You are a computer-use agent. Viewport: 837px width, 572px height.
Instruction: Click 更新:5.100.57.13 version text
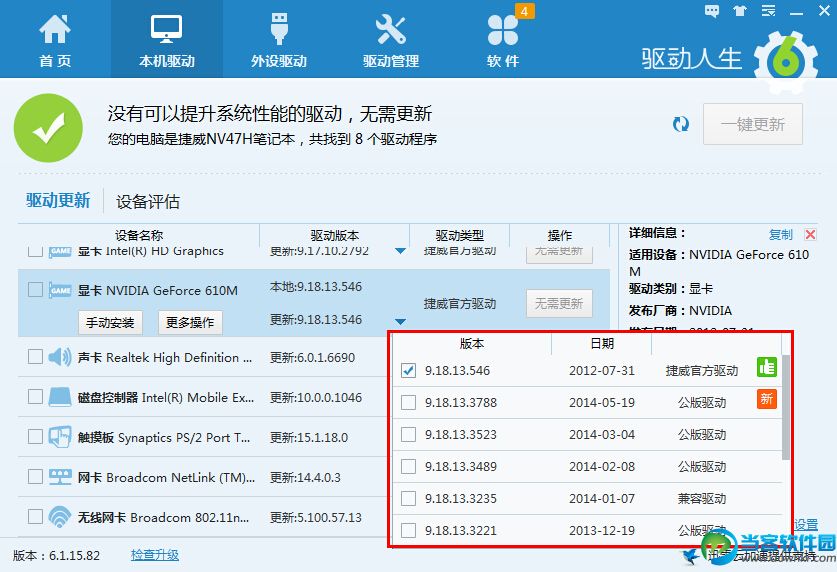click(x=315, y=518)
